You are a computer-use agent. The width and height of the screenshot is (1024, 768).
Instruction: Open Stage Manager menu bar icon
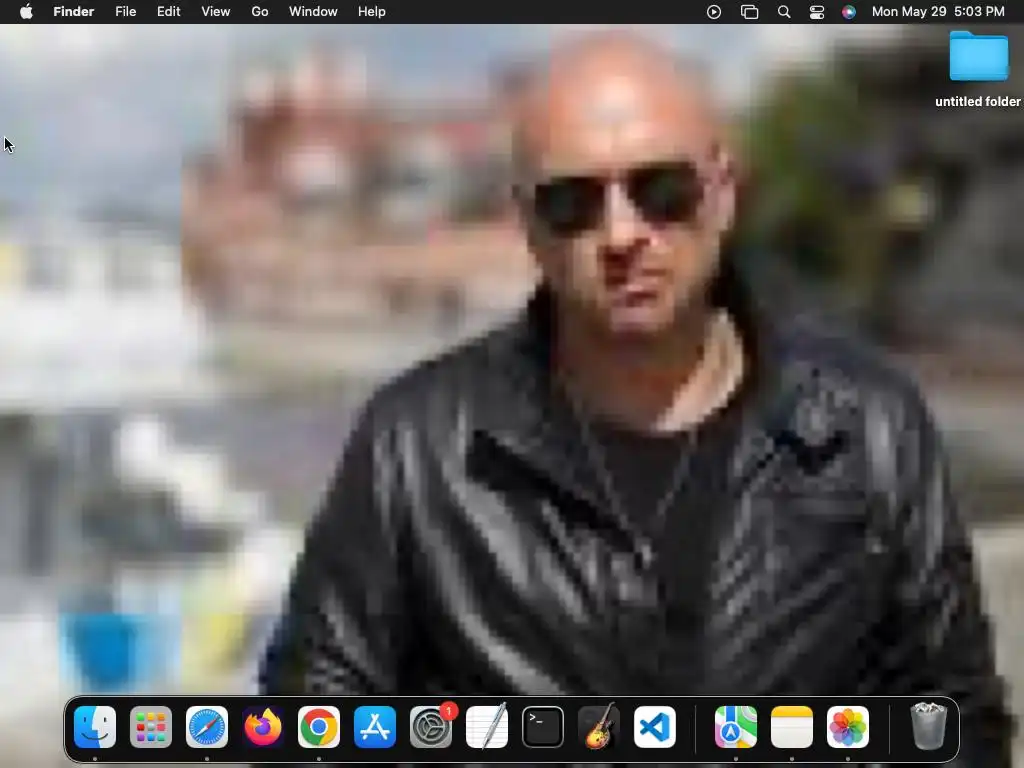pyautogui.click(x=749, y=12)
